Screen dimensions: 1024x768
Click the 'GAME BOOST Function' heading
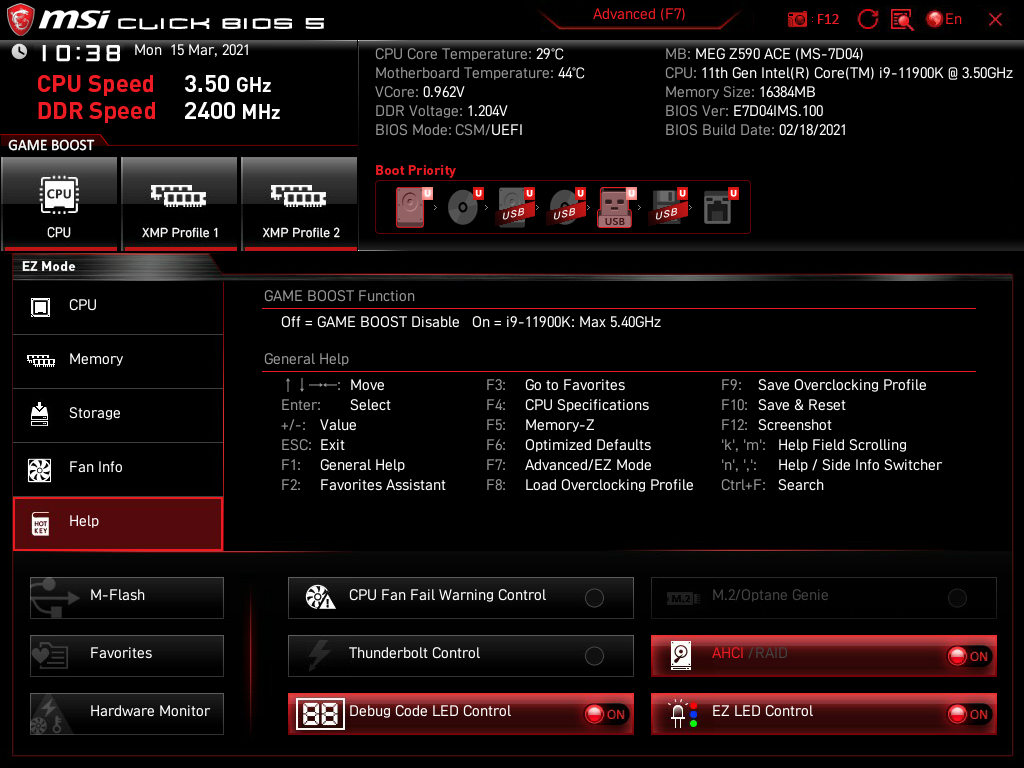(339, 296)
